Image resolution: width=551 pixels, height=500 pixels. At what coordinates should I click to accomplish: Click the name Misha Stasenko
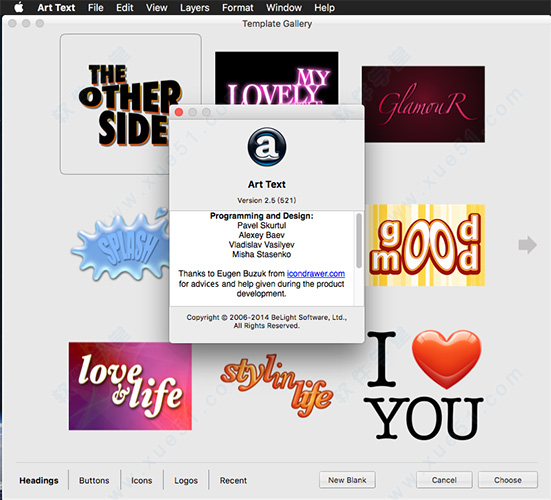tap(261, 254)
